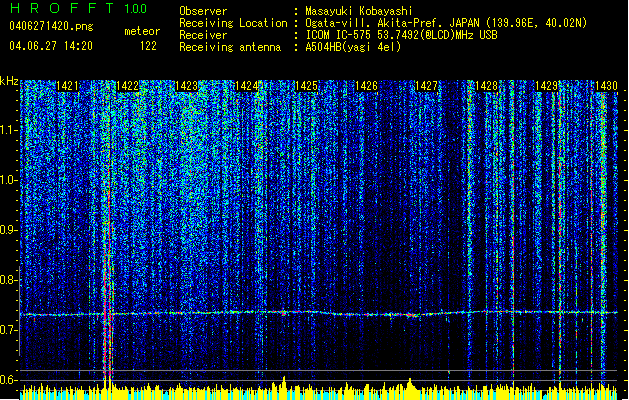The width and height of the screenshot is (629, 400).
Task: Click the 1423 time marker
Action: pos(187,86)
